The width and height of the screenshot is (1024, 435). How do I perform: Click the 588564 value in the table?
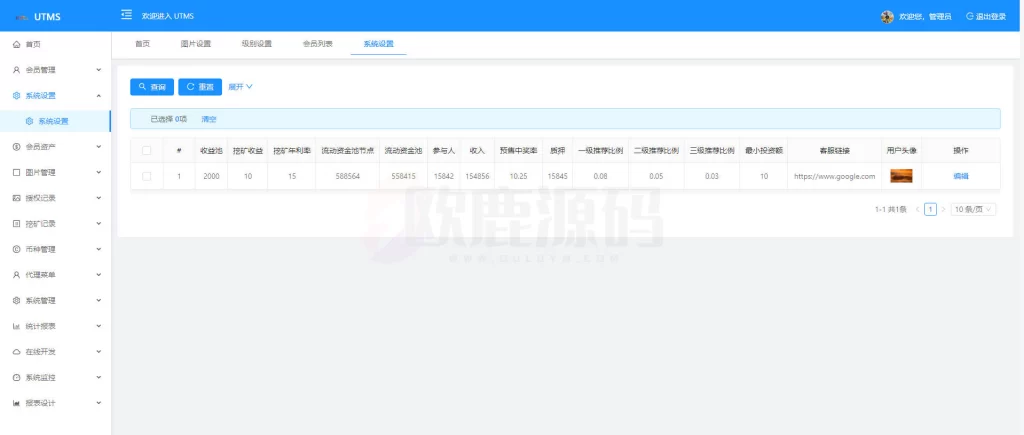(x=347, y=176)
